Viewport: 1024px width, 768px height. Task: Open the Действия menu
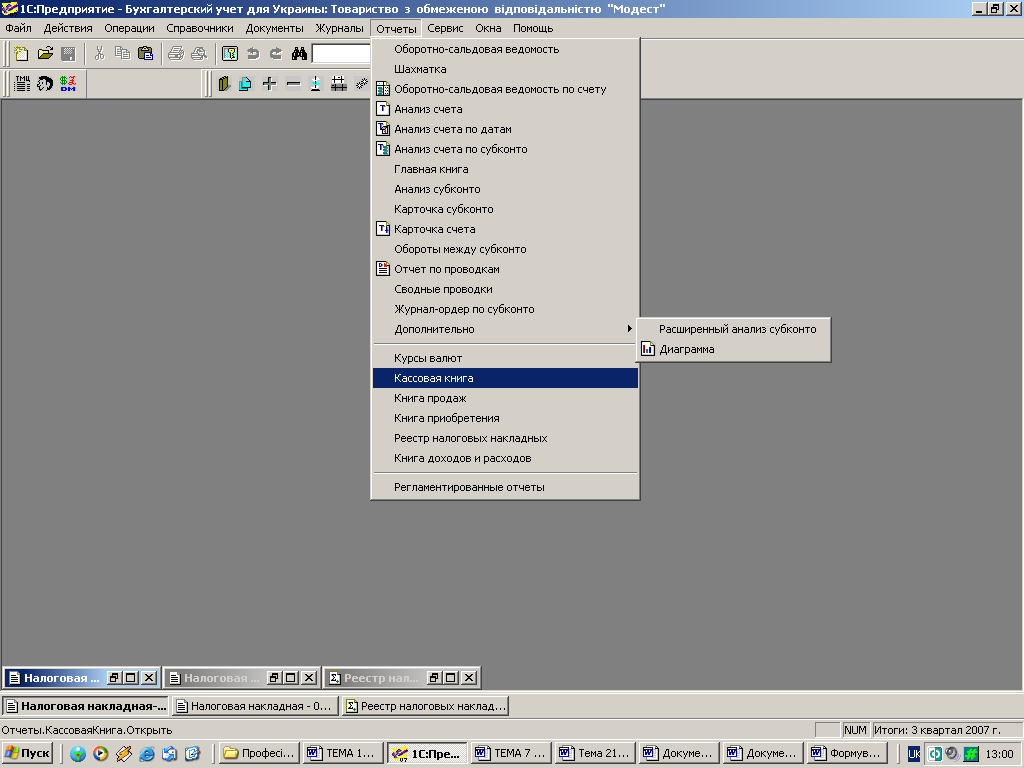[68, 28]
